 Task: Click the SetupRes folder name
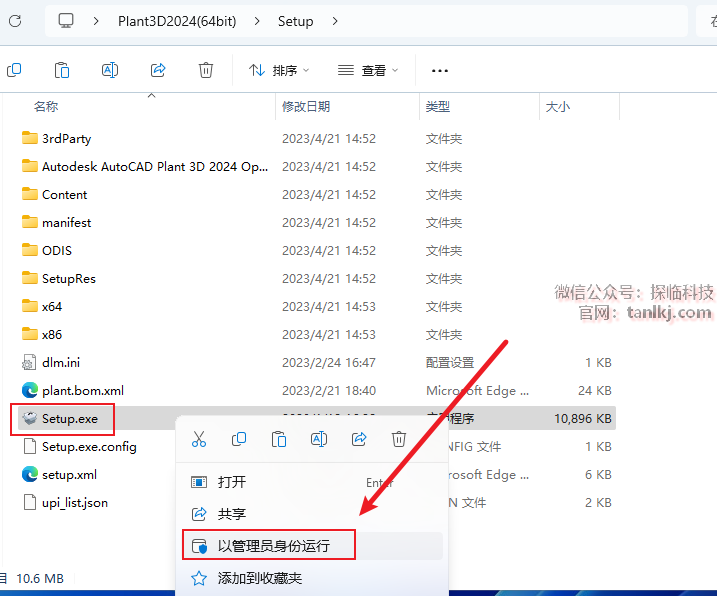(x=69, y=279)
